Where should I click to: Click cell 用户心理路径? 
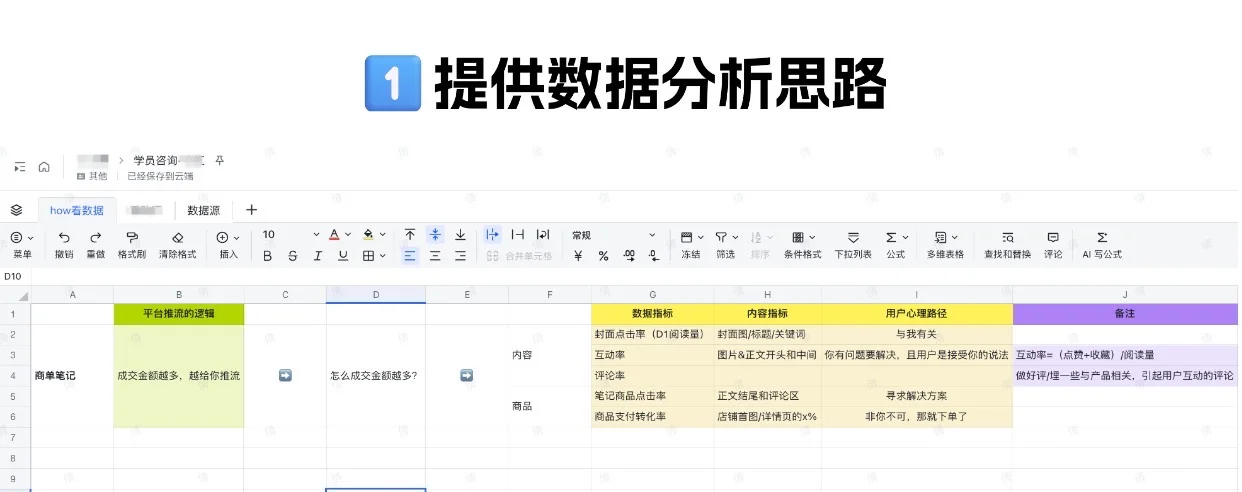coord(917,314)
